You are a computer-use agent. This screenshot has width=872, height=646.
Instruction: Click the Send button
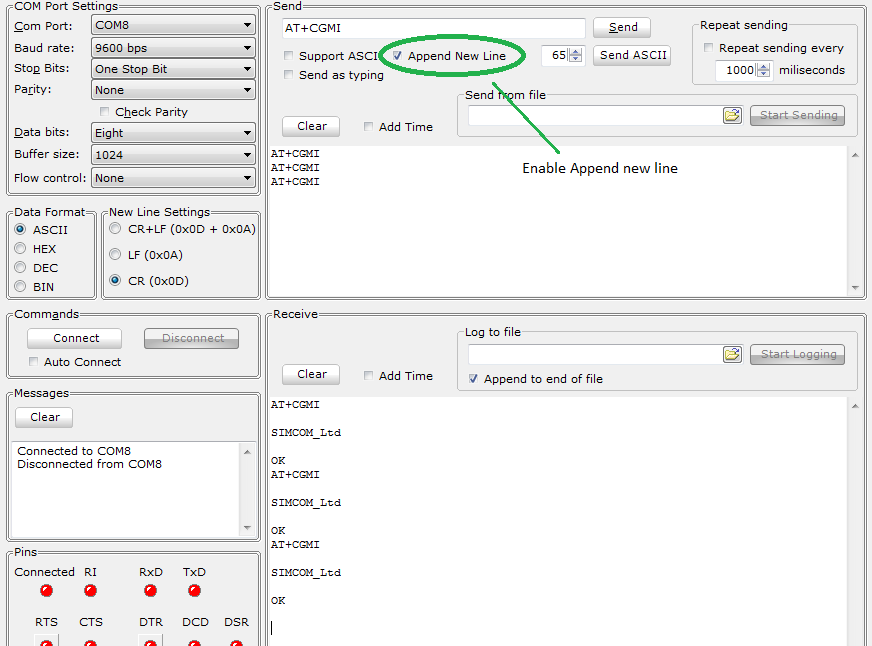[622, 27]
